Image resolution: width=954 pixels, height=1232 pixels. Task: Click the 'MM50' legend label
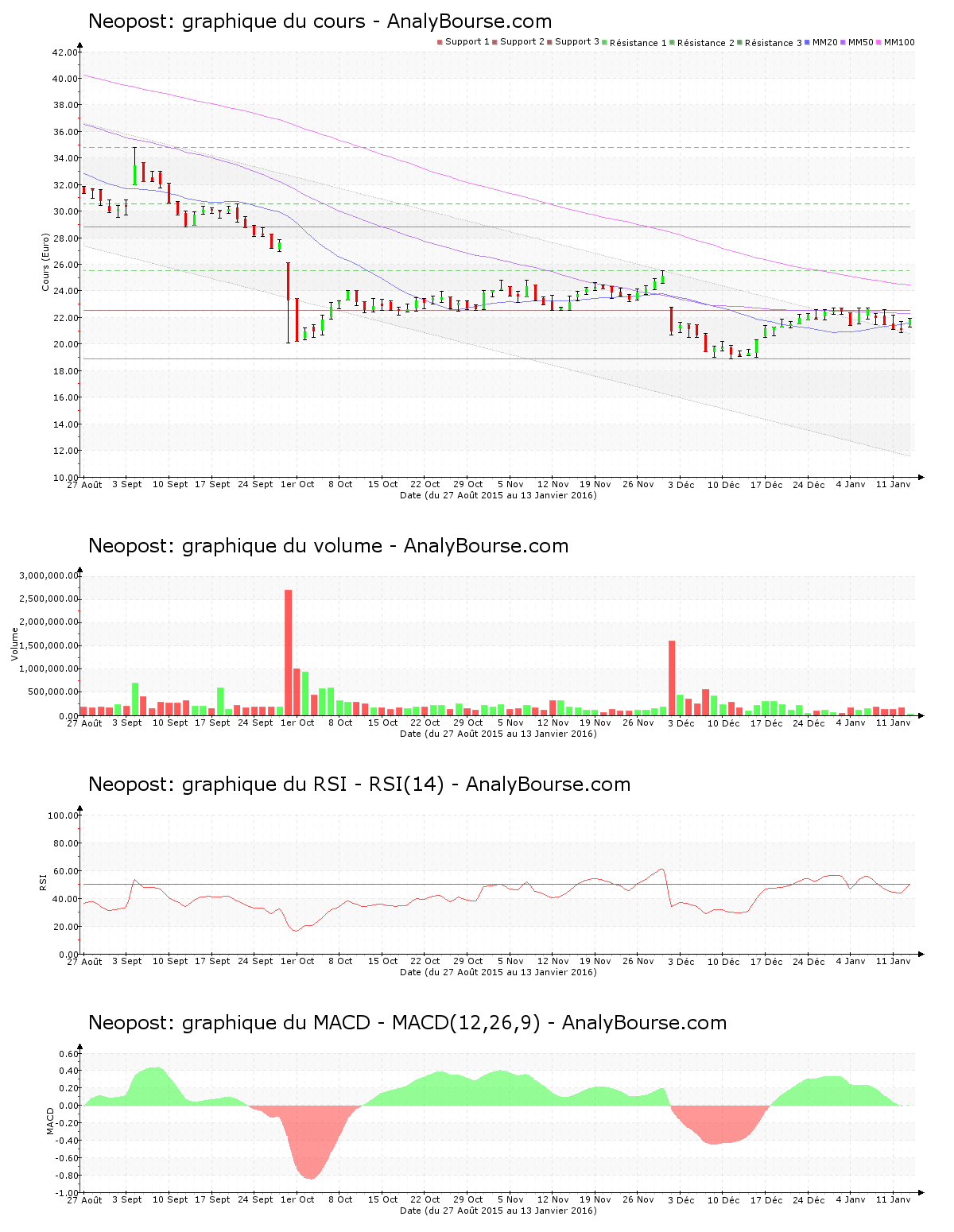(861, 42)
